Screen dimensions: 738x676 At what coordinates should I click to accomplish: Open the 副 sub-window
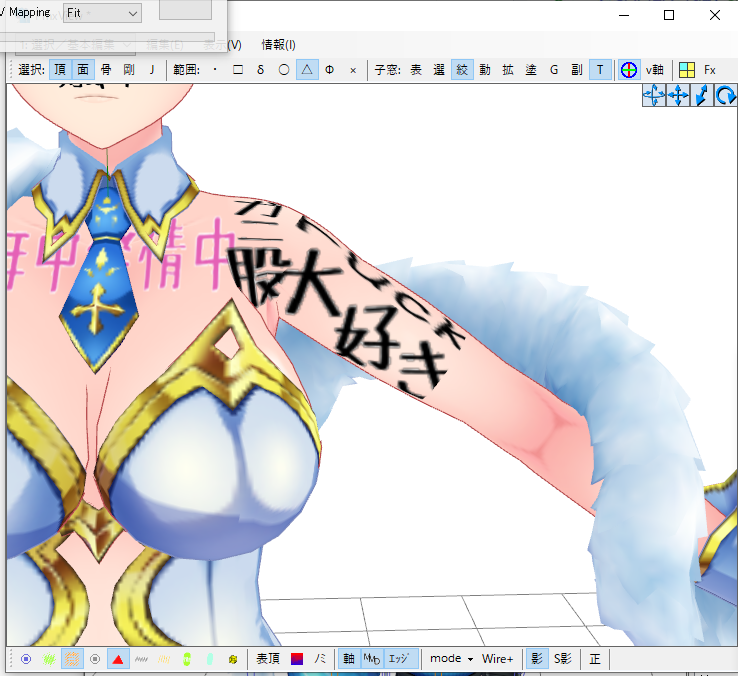(577, 70)
